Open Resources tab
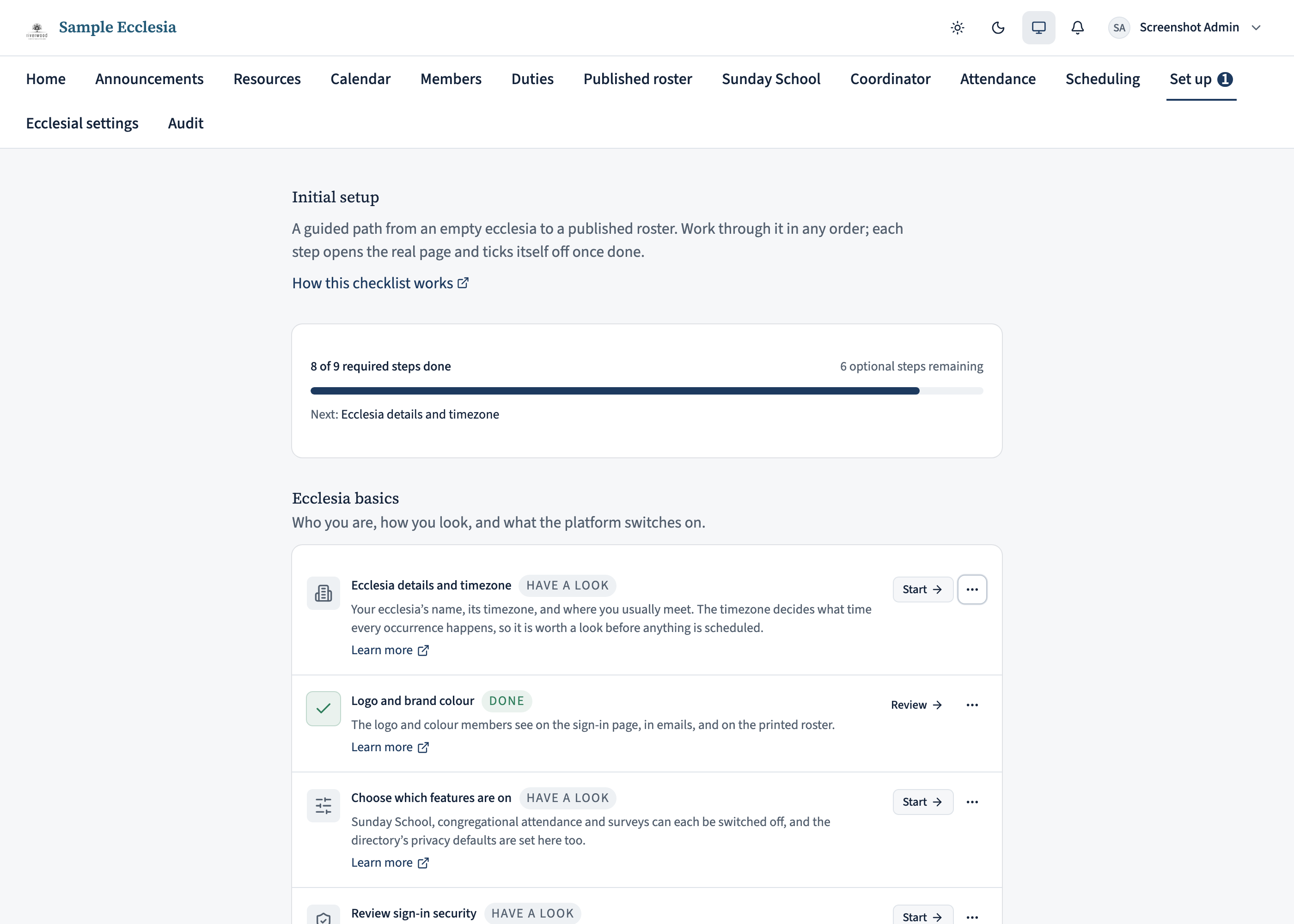The height and width of the screenshot is (924, 1294). tap(267, 79)
